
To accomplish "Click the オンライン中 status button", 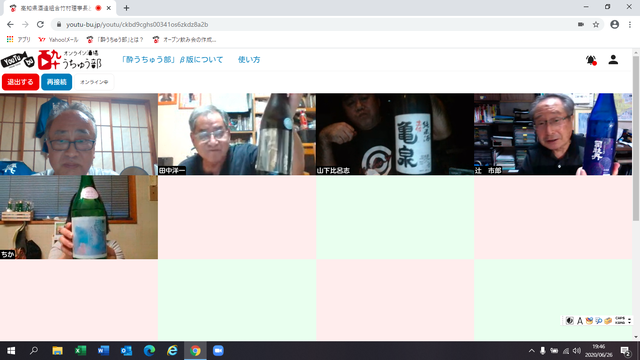I will click(94, 82).
